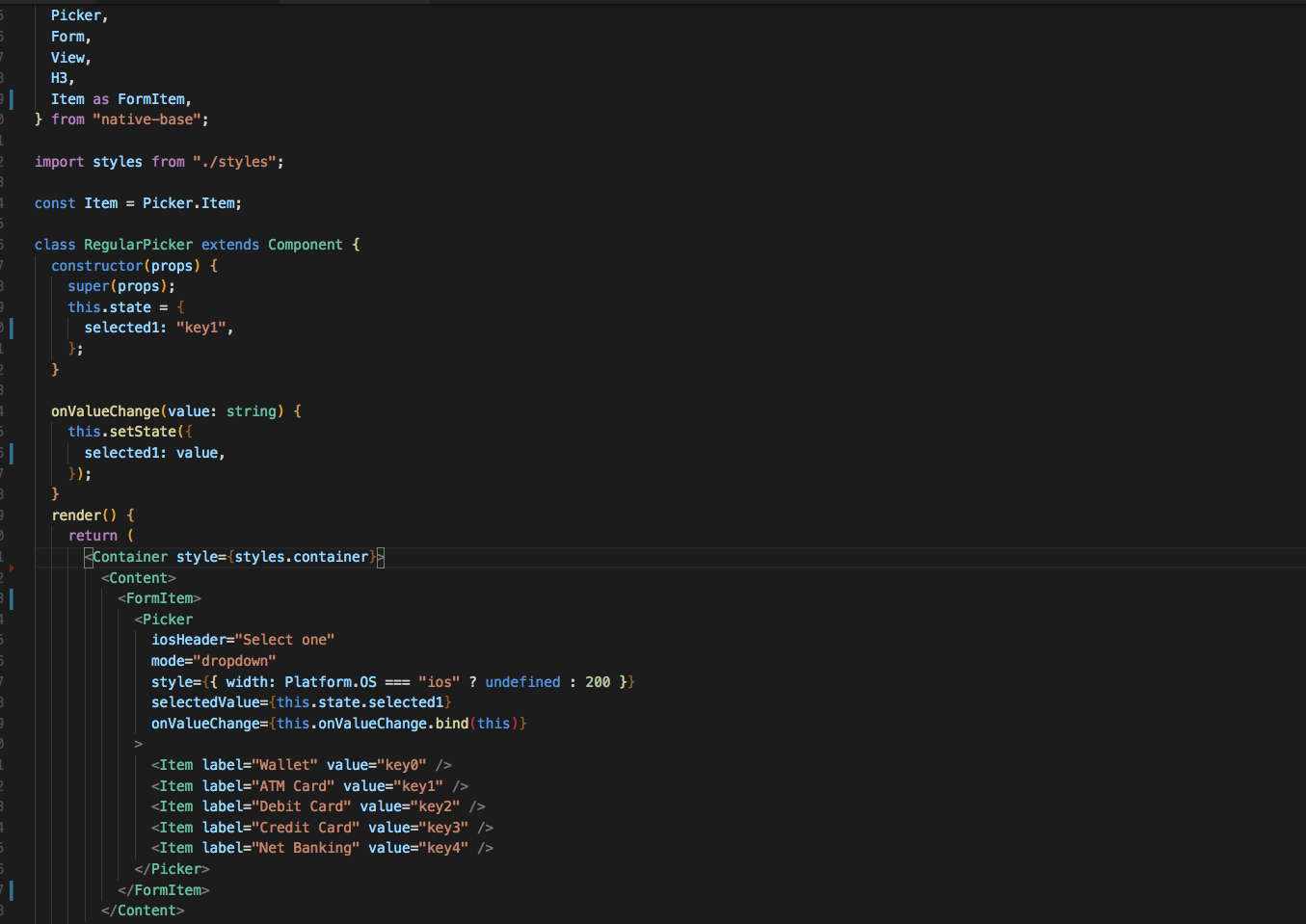Click the blue gutter bar next to FormItem opening tag
Viewport: 1306px width, 924px height.
click(x=11, y=598)
